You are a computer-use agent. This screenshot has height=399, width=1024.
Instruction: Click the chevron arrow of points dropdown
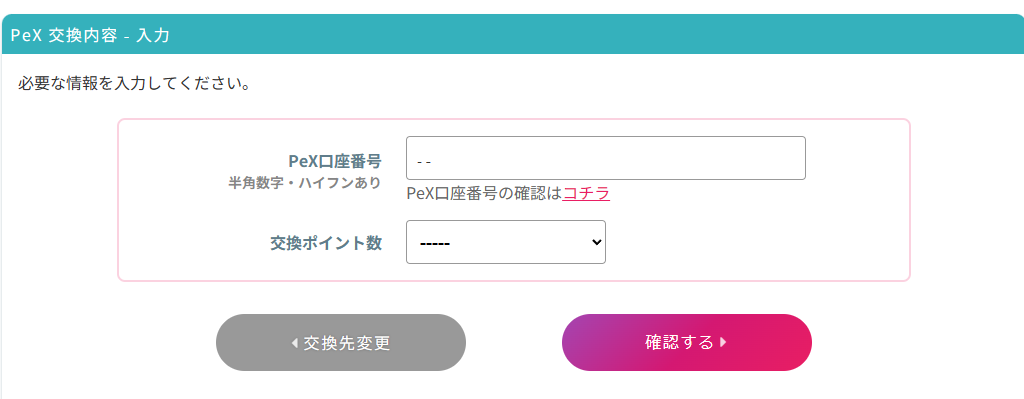(596, 242)
